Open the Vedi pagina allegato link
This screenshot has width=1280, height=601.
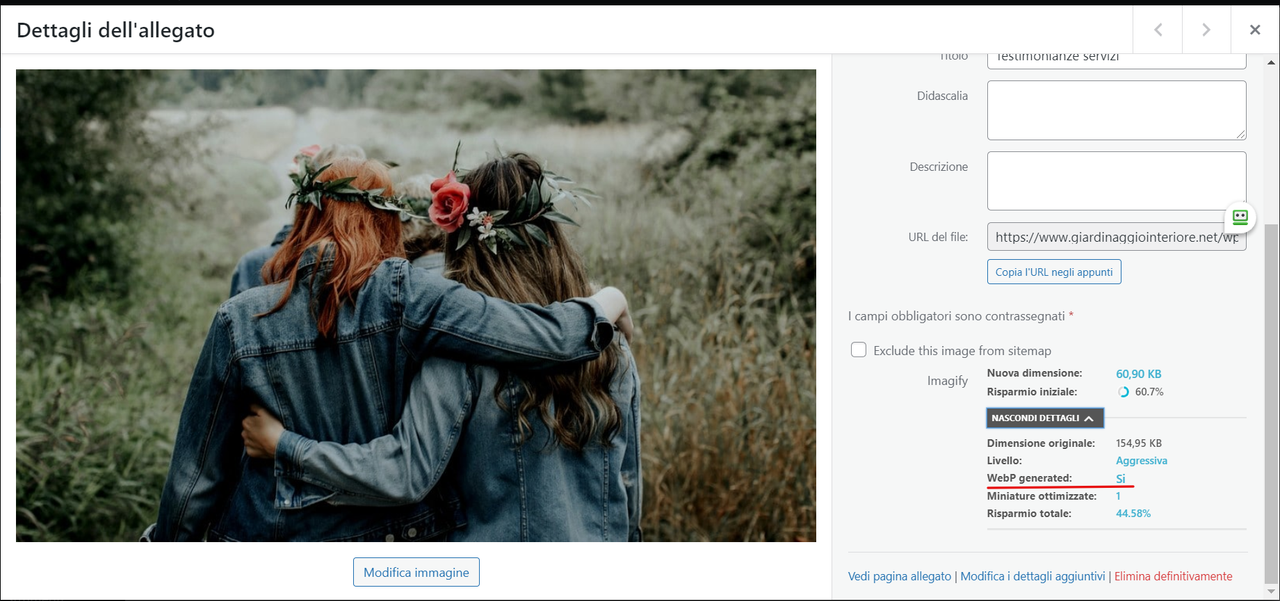pos(899,576)
